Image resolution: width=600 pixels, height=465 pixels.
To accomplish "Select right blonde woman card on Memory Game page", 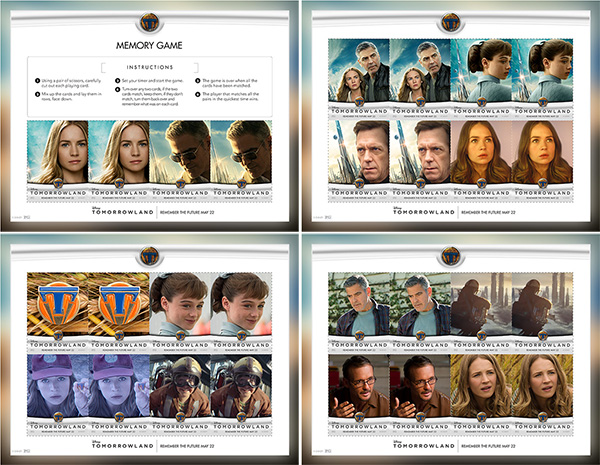I will point(119,161).
